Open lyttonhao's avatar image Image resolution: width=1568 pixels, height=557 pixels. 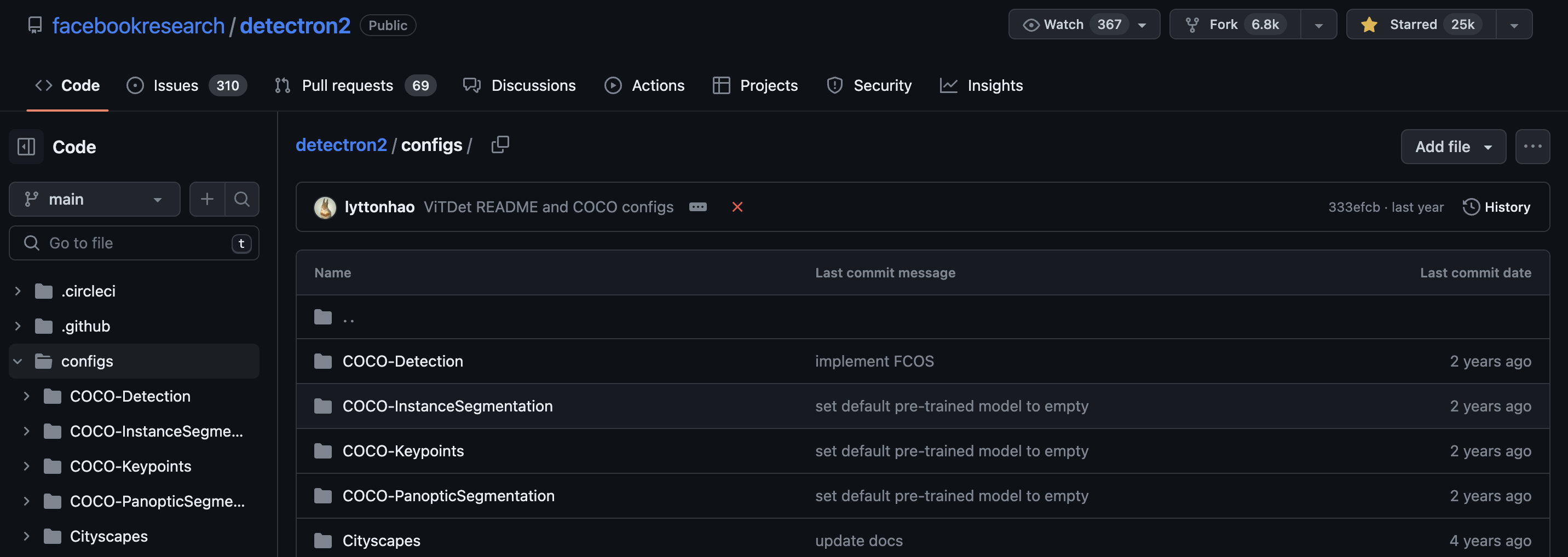325,207
